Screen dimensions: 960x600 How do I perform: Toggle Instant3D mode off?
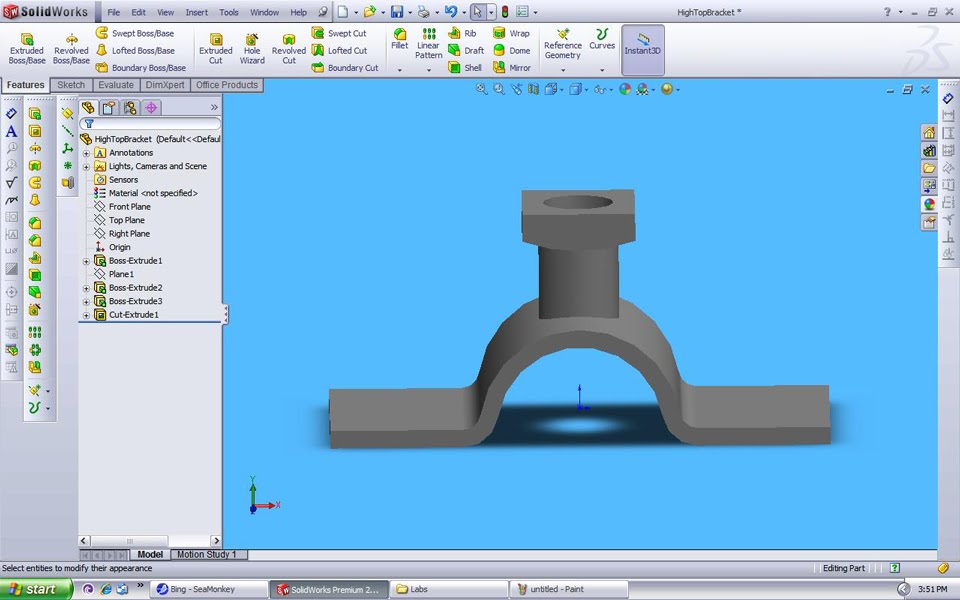click(643, 48)
